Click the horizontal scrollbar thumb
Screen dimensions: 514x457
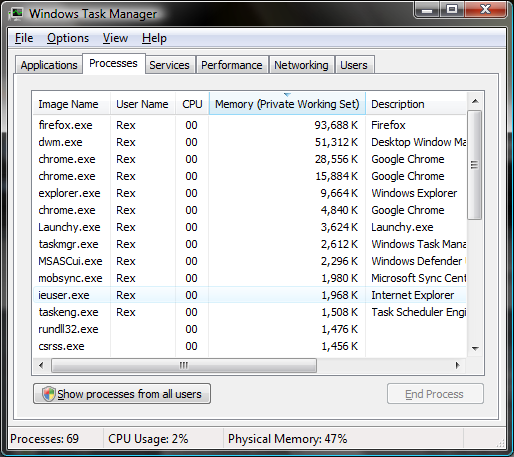[x=184, y=365]
